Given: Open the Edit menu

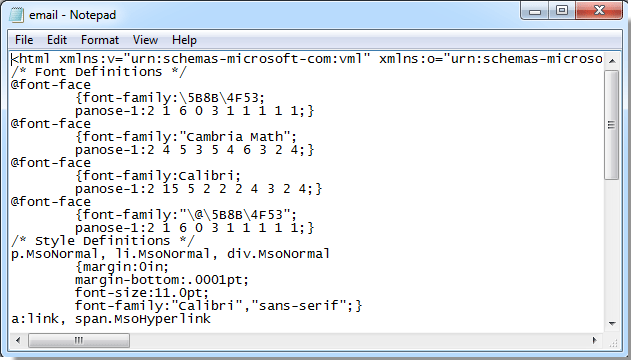Looking at the screenshot, I should [57, 40].
